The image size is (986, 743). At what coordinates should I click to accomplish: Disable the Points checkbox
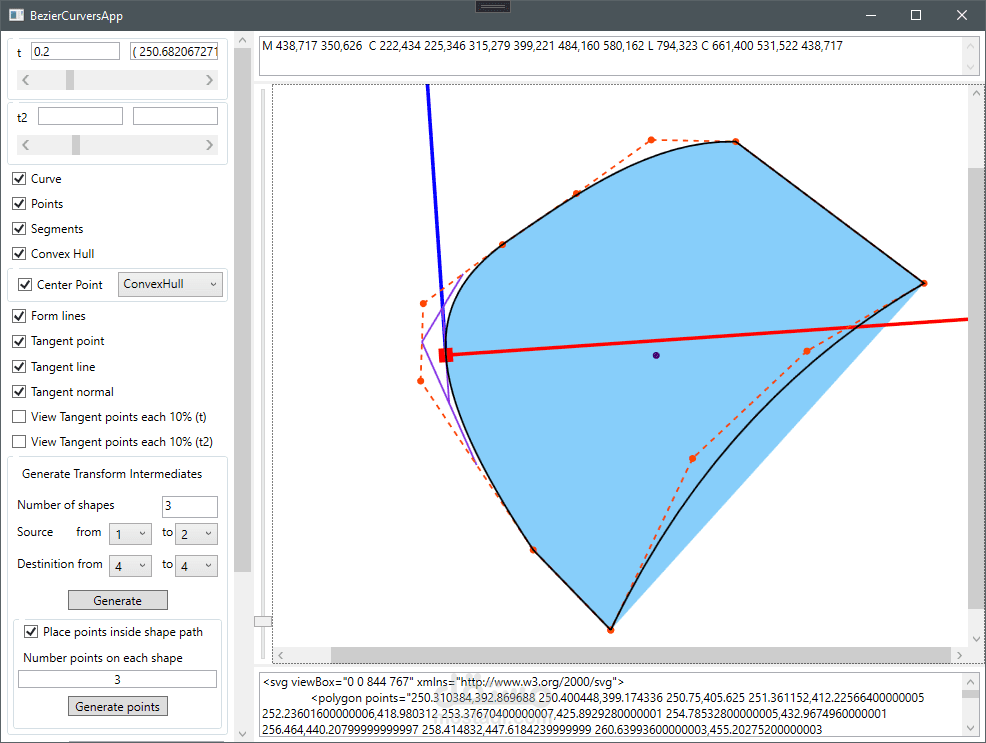[x=18, y=203]
